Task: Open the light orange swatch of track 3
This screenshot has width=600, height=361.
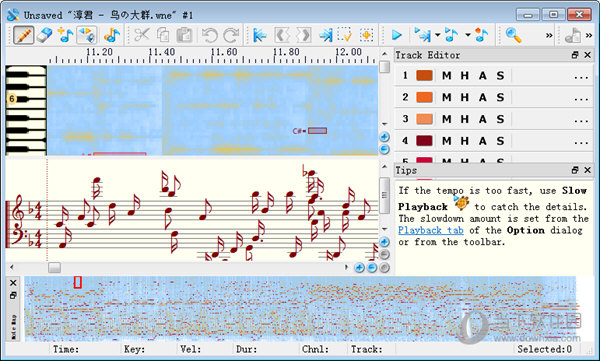Action: tap(424, 119)
